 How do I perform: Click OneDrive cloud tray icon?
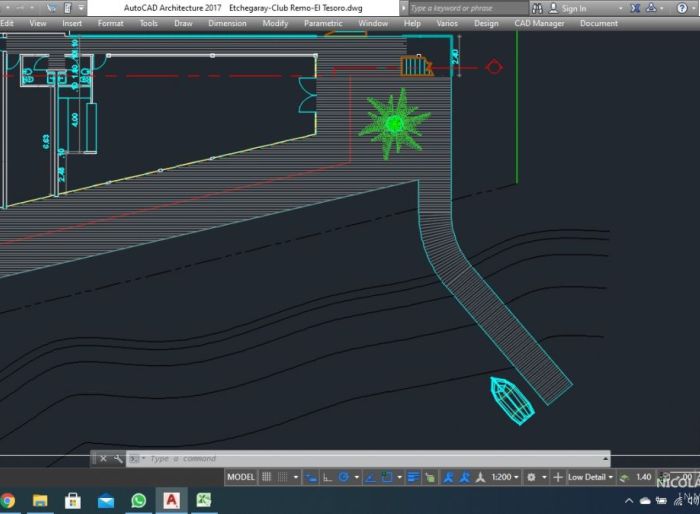645,501
